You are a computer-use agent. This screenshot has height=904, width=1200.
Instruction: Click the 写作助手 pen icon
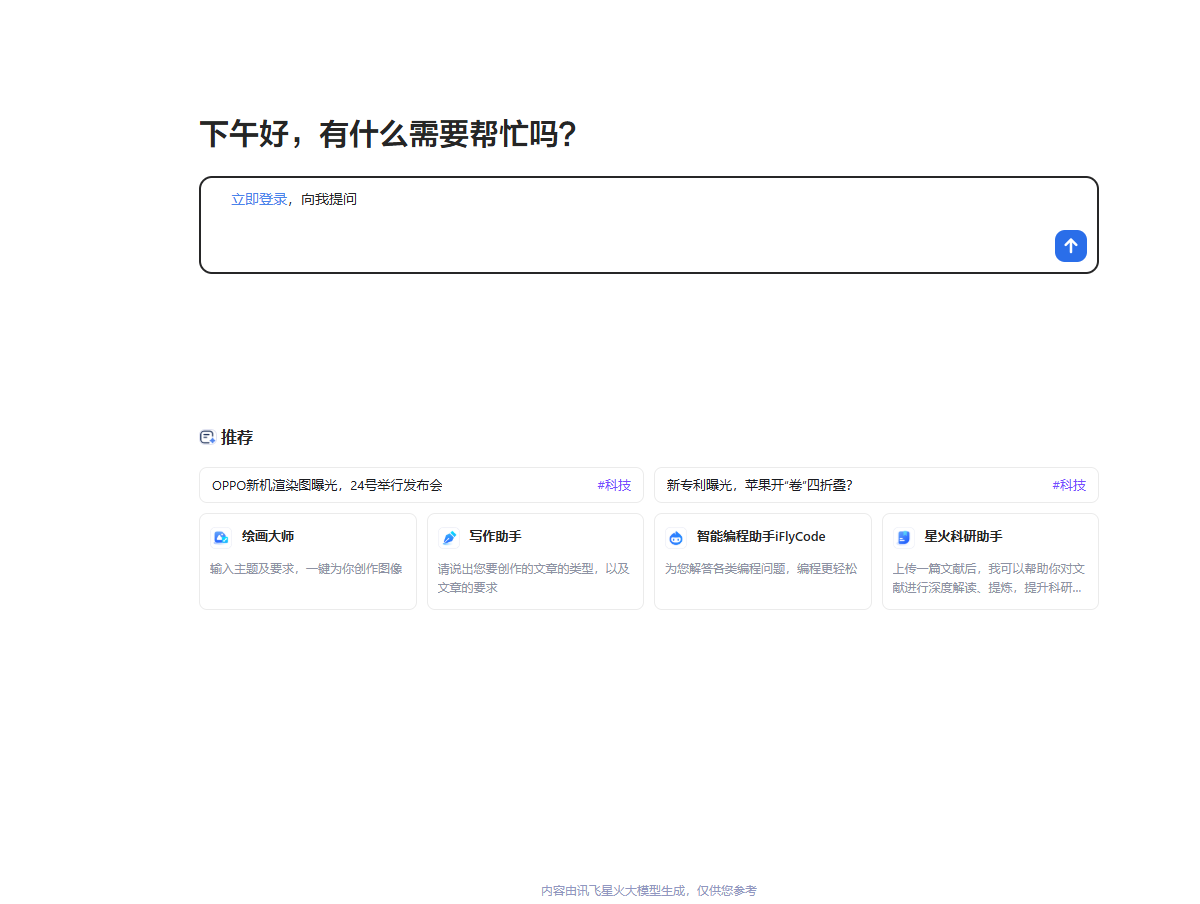[449, 537]
